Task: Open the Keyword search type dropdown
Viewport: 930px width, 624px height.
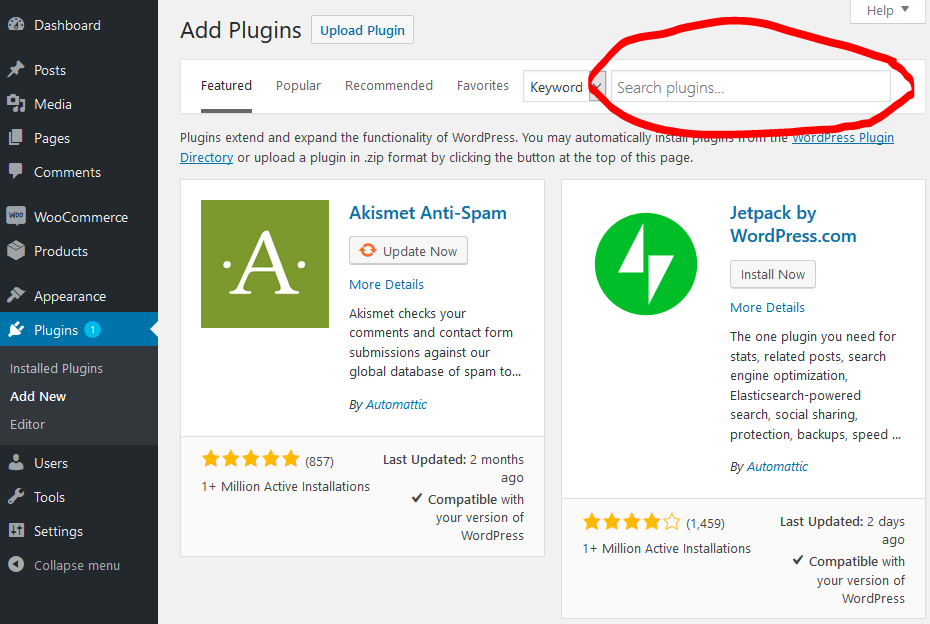Action: click(x=564, y=87)
